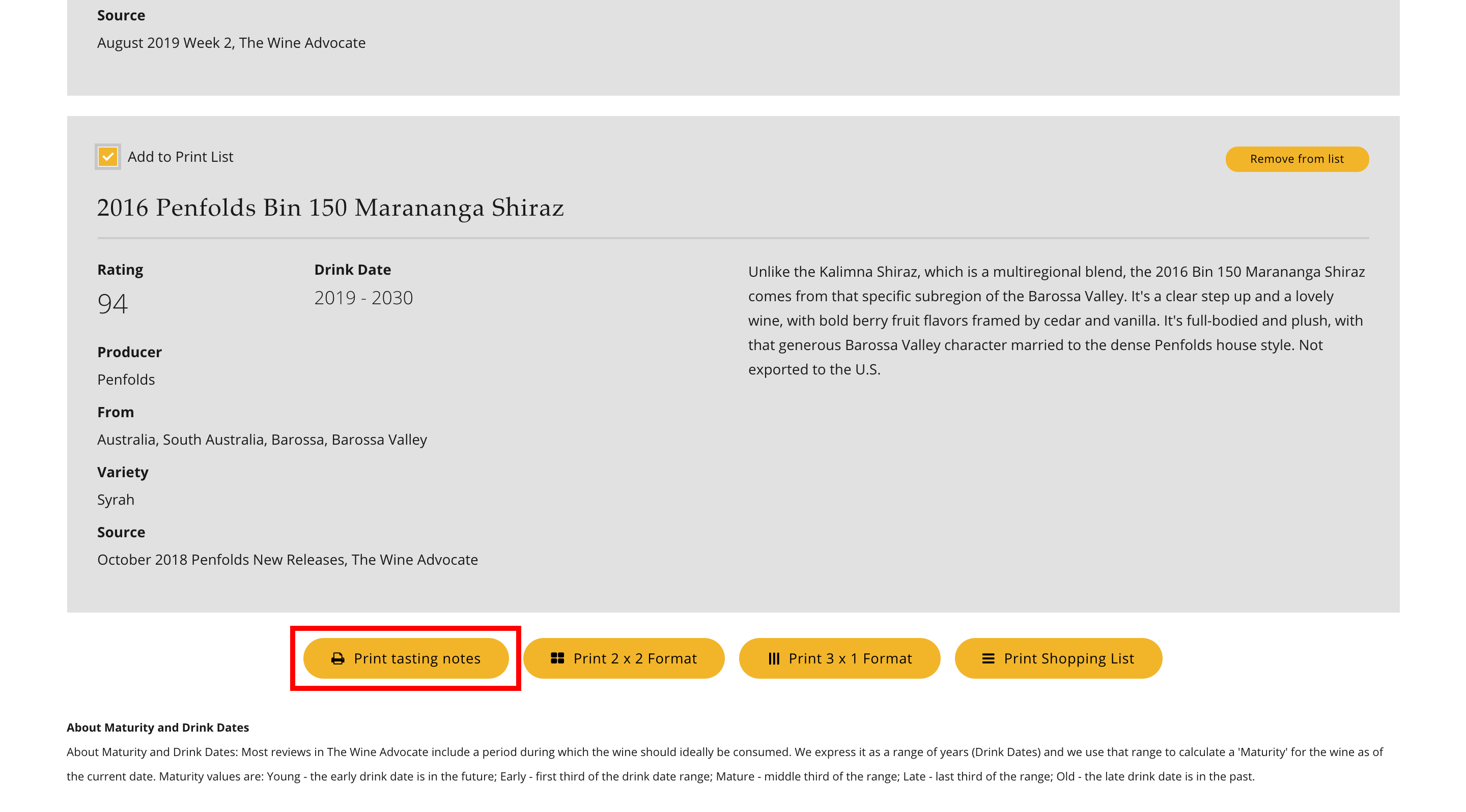
Task: Click the 2019 - 2030 drink date
Action: pos(363,298)
